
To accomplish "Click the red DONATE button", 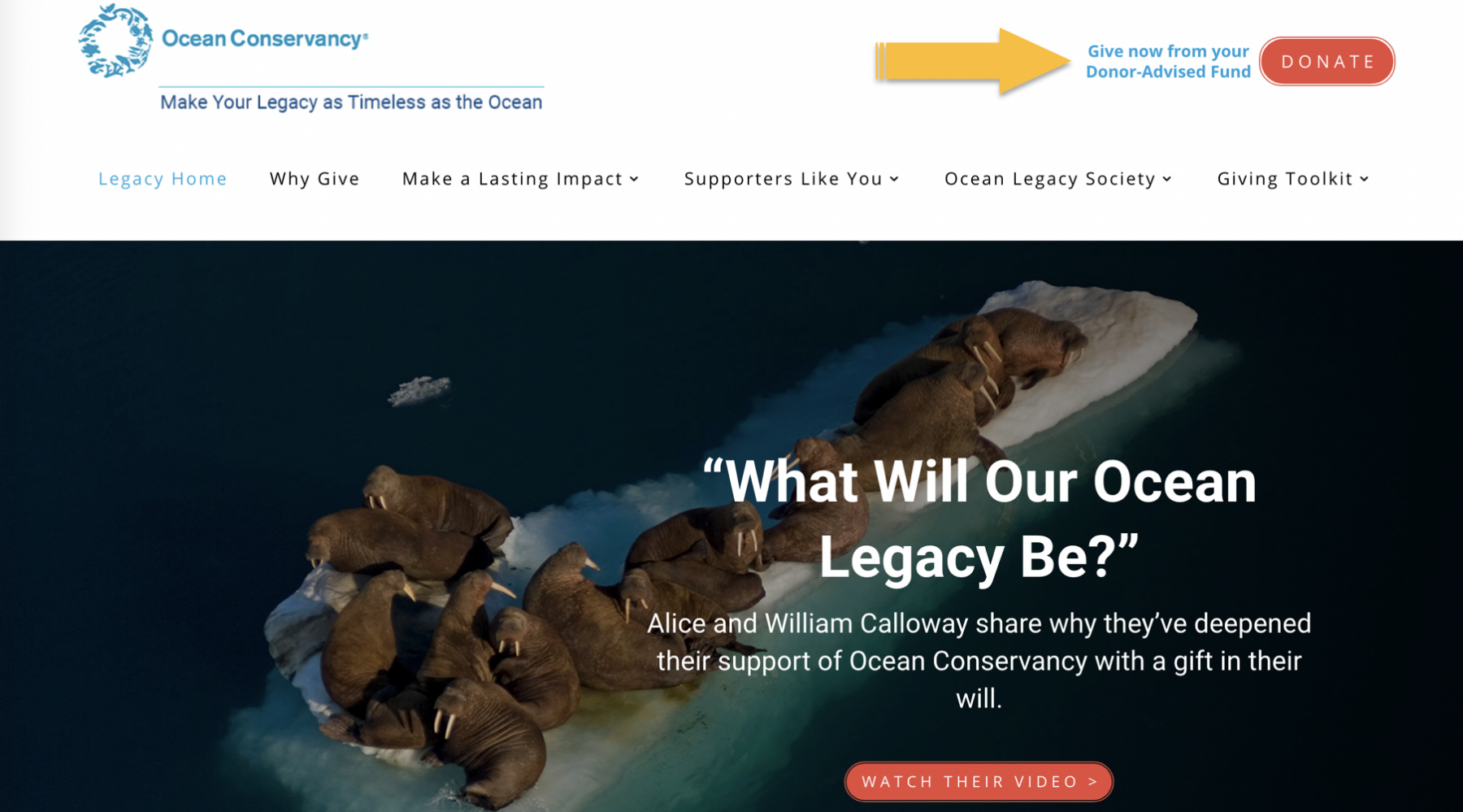I will [1327, 62].
